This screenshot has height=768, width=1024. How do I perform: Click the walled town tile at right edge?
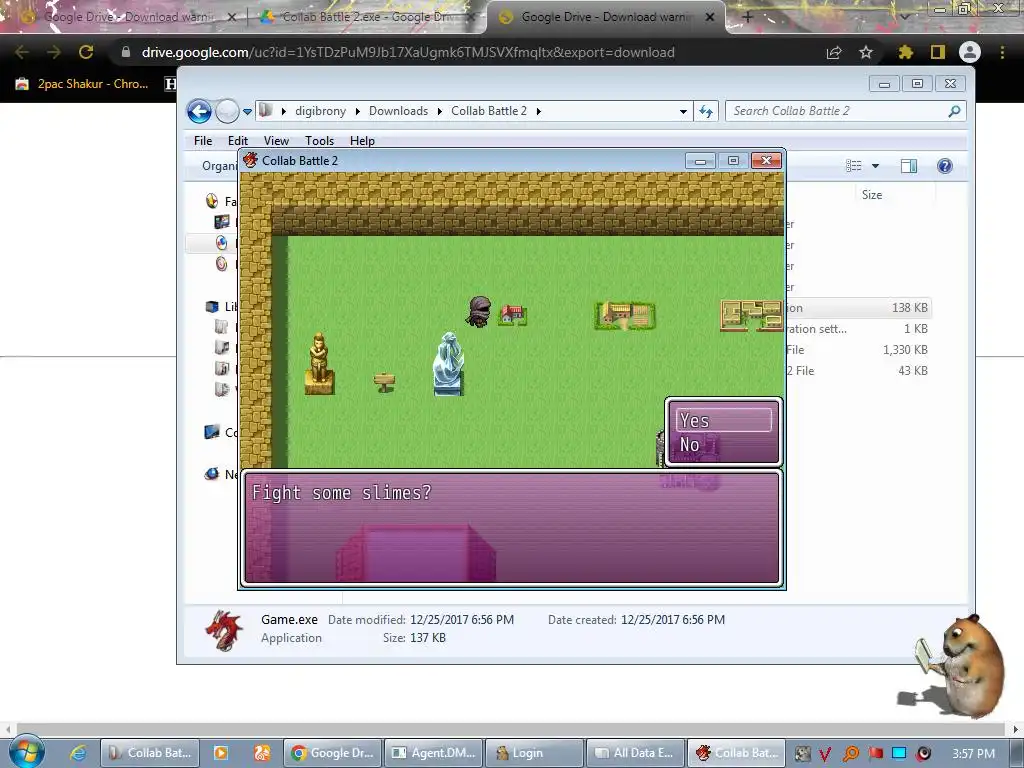pyautogui.click(x=751, y=315)
